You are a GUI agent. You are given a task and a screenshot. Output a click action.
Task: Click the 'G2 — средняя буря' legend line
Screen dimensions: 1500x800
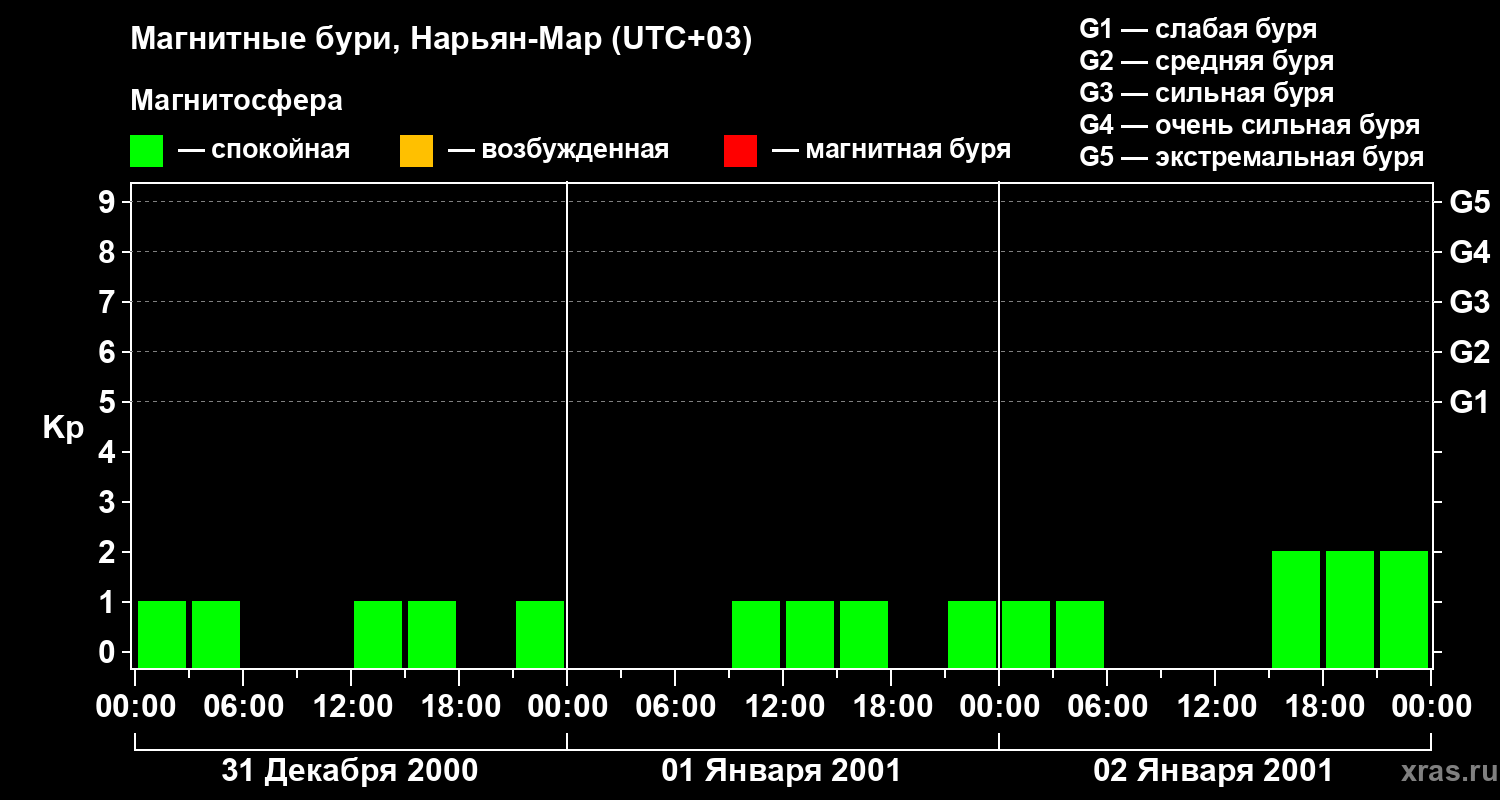tap(1206, 61)
